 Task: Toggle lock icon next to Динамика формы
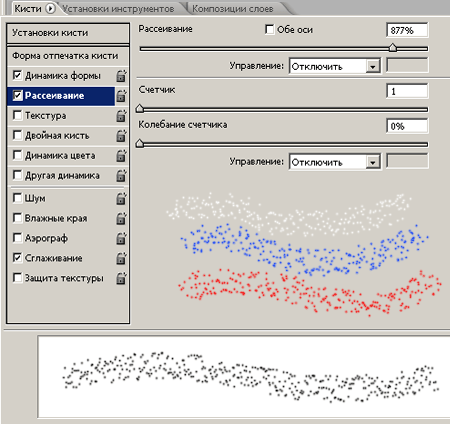[121, 76]
